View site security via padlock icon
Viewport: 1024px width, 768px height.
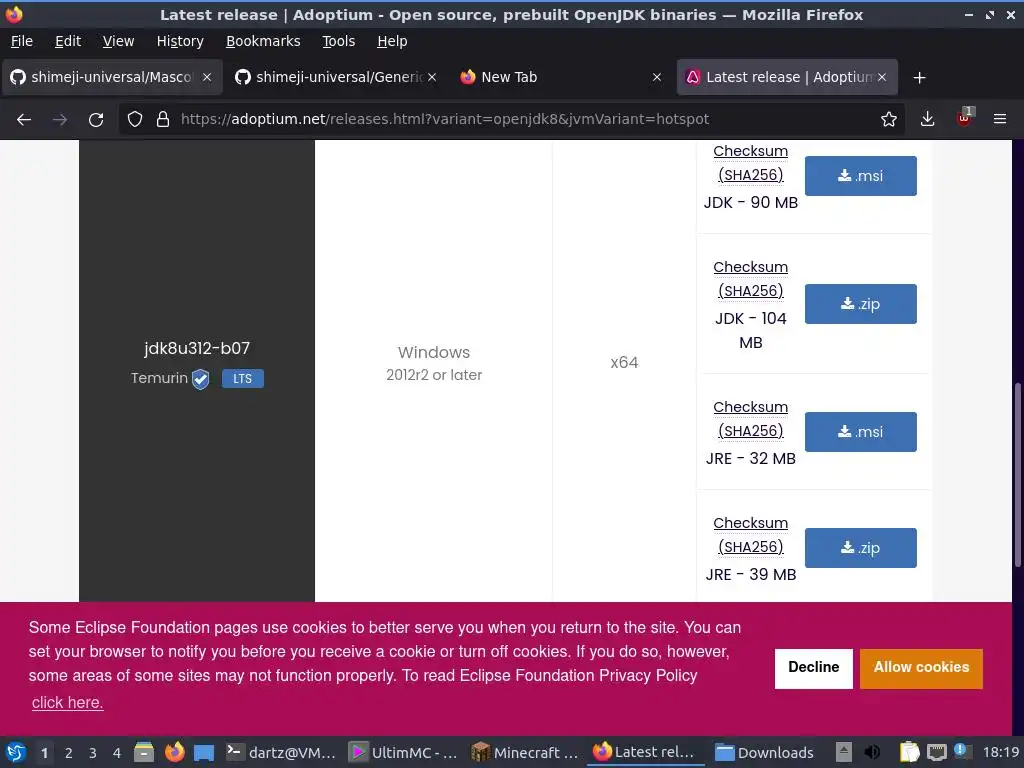pyautogui.click(x=163, y=120)
